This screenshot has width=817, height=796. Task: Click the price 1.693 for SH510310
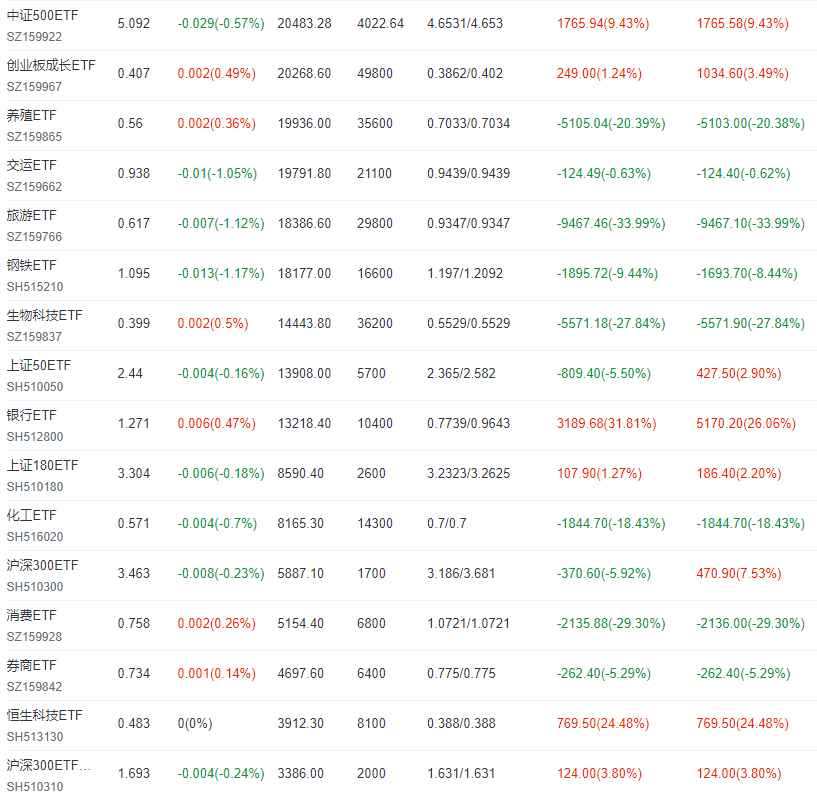(x=134, y=774)
